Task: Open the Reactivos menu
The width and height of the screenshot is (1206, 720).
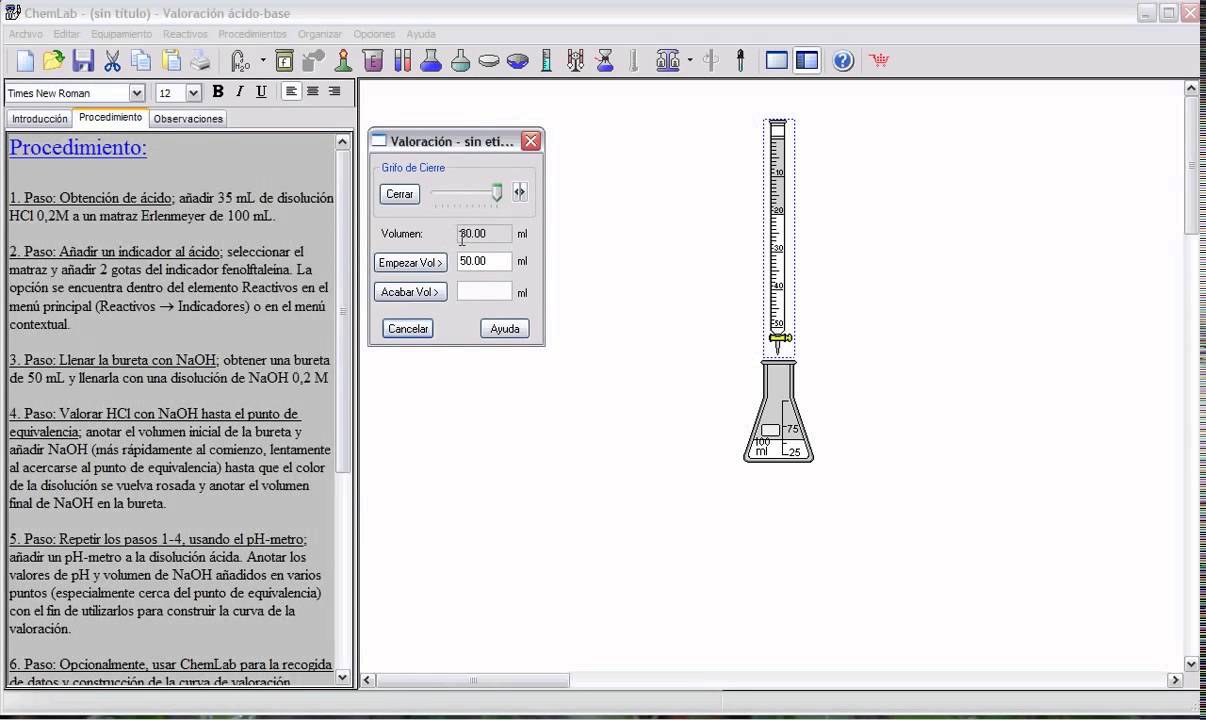Action: [185, 34]
